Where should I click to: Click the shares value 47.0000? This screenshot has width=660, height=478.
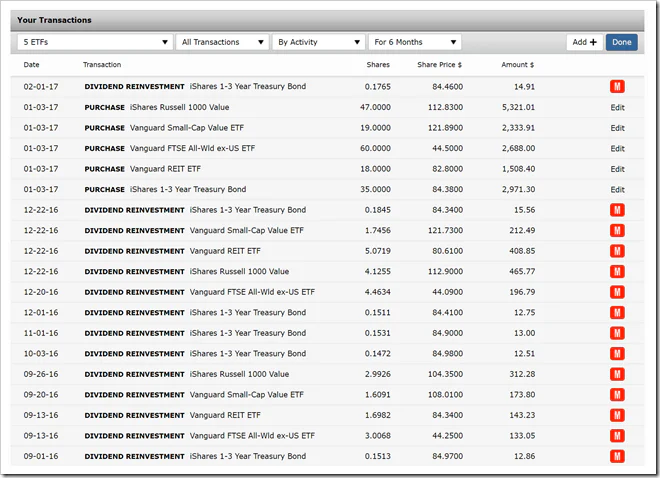point(375,107)
